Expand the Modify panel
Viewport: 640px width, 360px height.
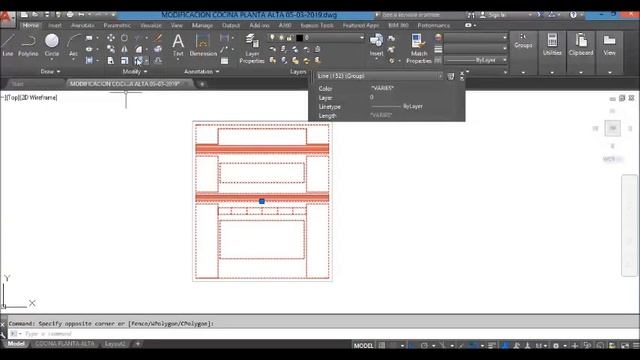[x=135, y=71]
